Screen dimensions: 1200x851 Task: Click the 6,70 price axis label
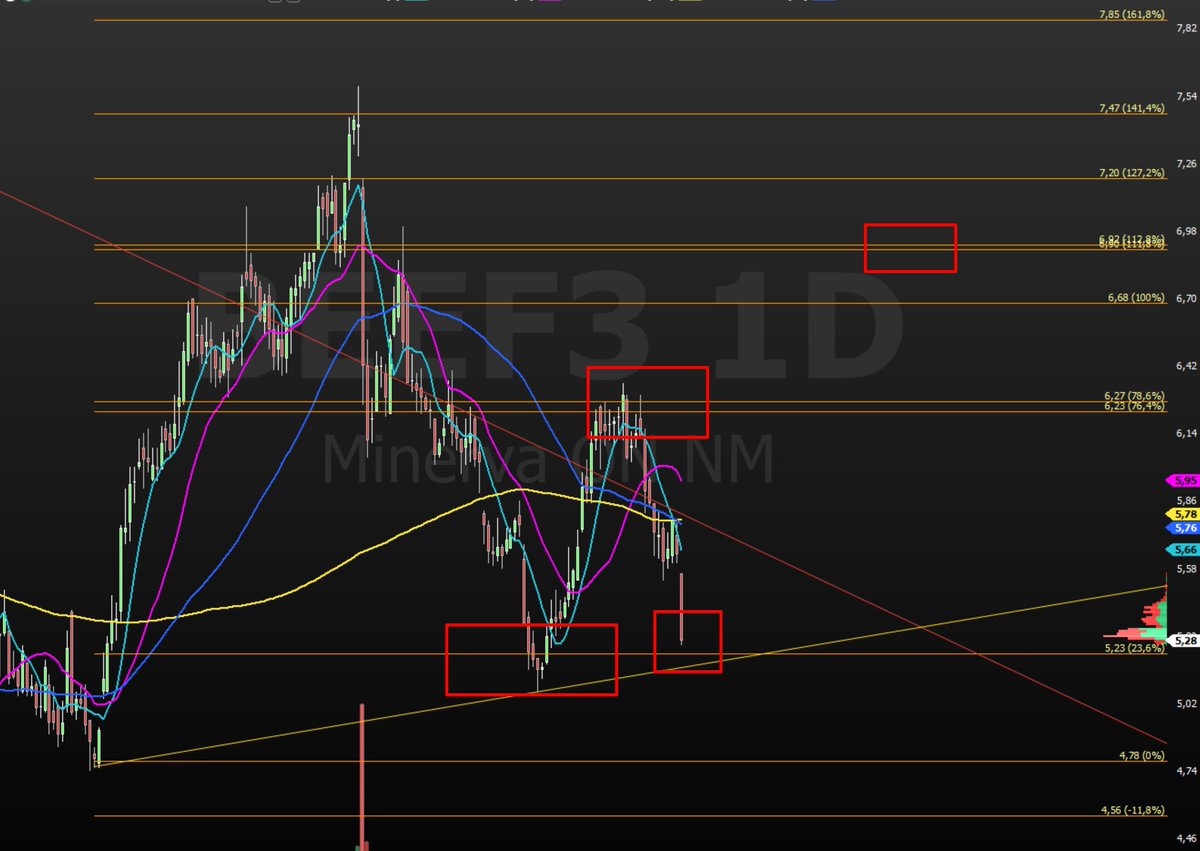(x=1187, y=298)
